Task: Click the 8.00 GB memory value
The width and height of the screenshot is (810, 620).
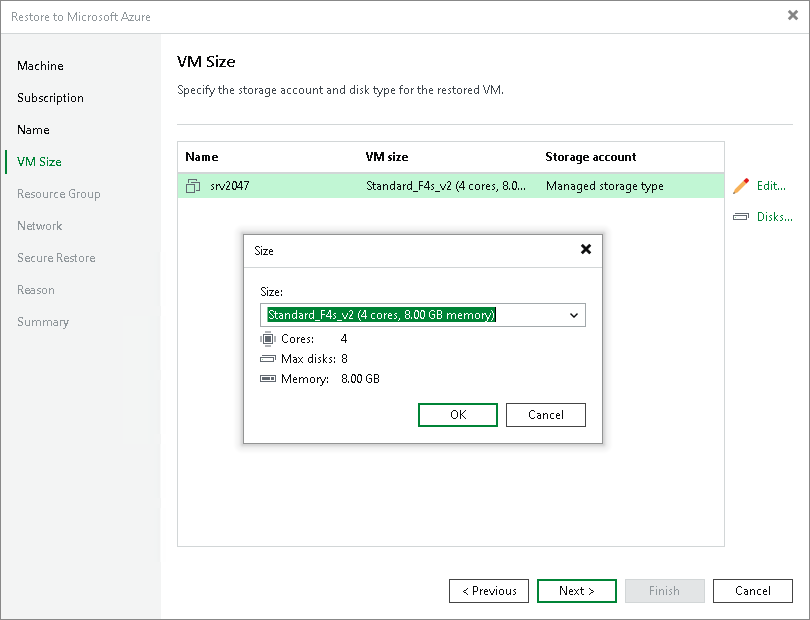Action: point(360,379)
